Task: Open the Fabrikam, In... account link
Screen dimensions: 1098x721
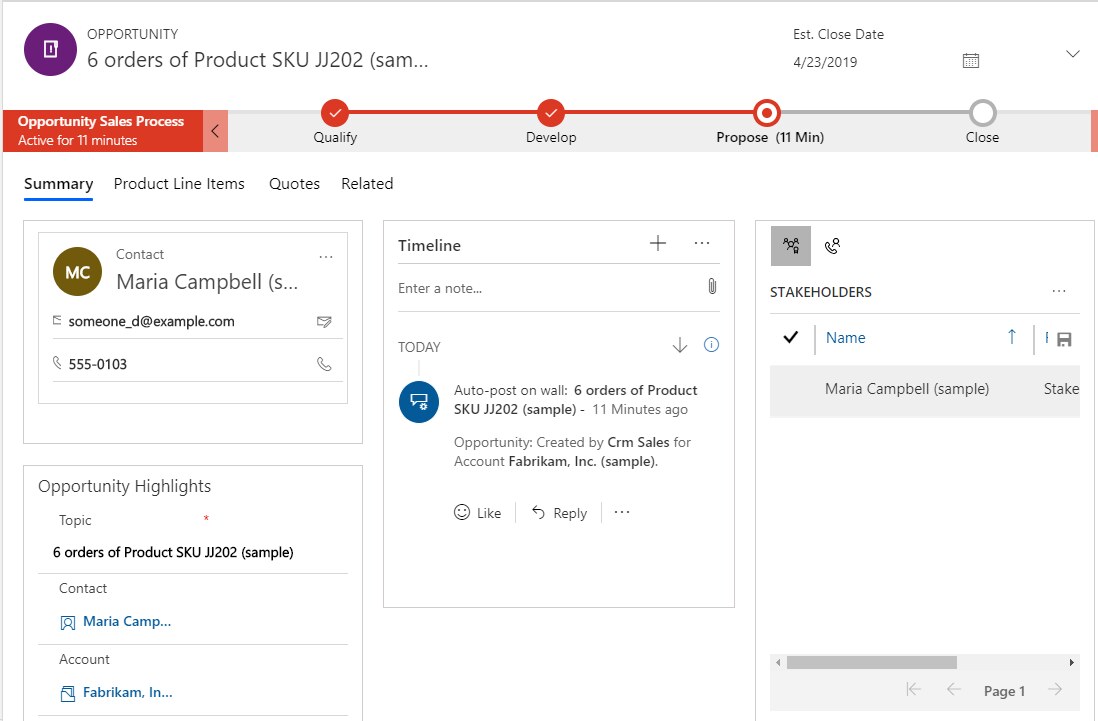Action: [x=127, y=692]
